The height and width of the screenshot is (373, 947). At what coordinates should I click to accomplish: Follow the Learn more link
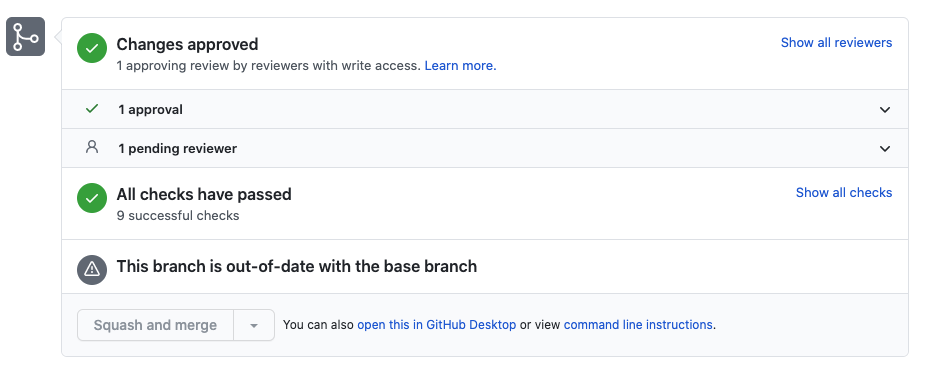click(460, 66)
